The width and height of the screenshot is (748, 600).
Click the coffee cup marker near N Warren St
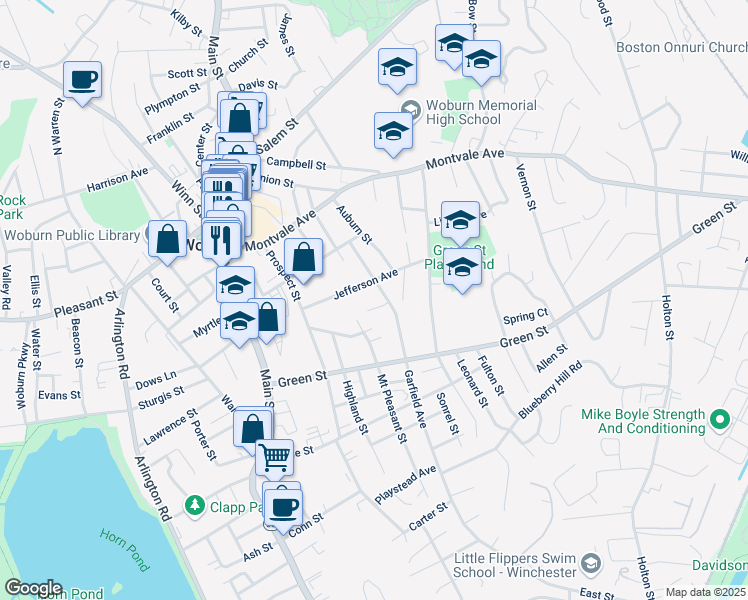click(83, 81)
